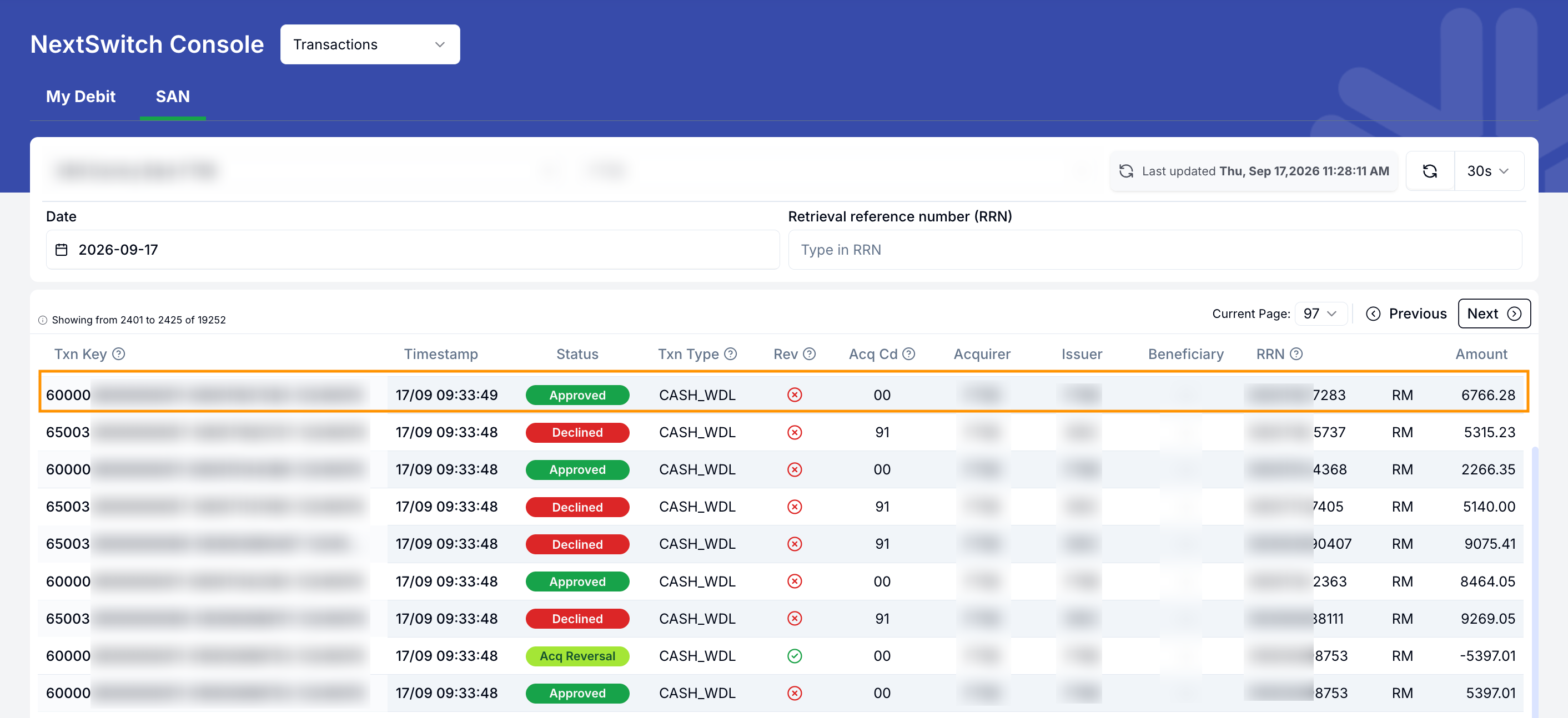Screen dimensions: 1568x718
Task: Click the sync icon beside Last updated
Action: point(1126,171)
